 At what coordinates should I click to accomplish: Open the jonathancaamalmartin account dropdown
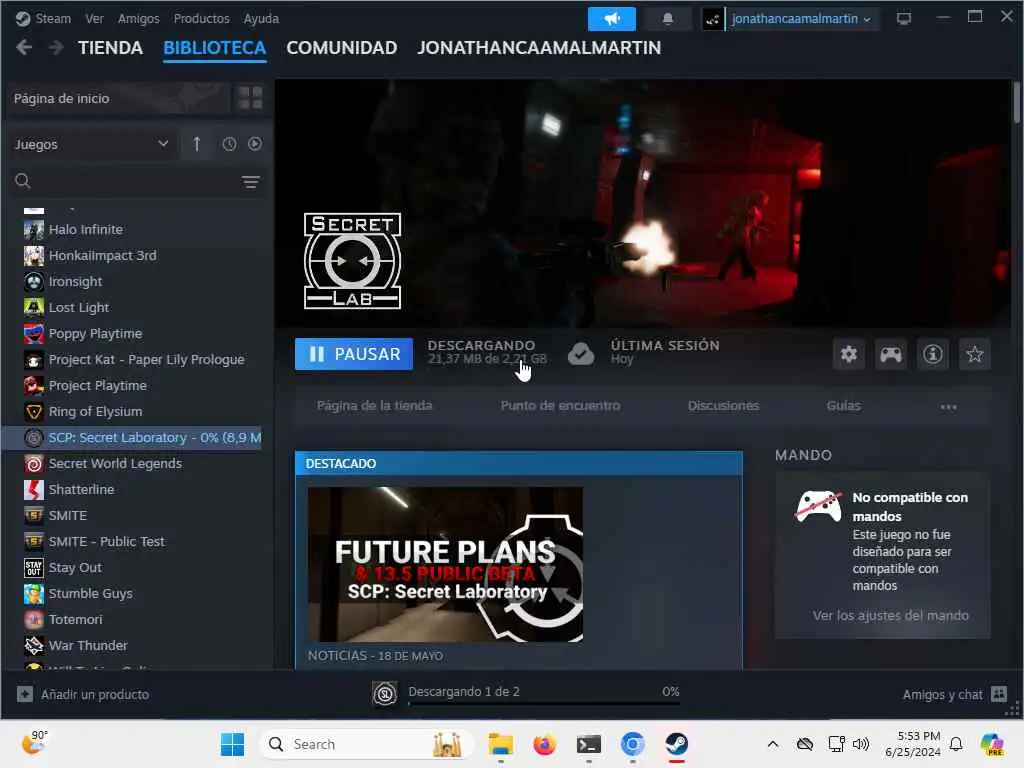801,19
